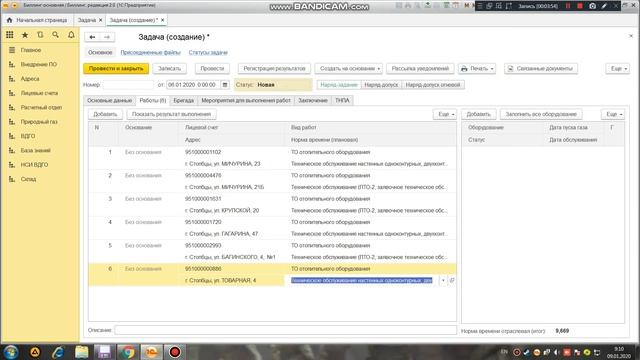Click Провести button

[212, 69]
